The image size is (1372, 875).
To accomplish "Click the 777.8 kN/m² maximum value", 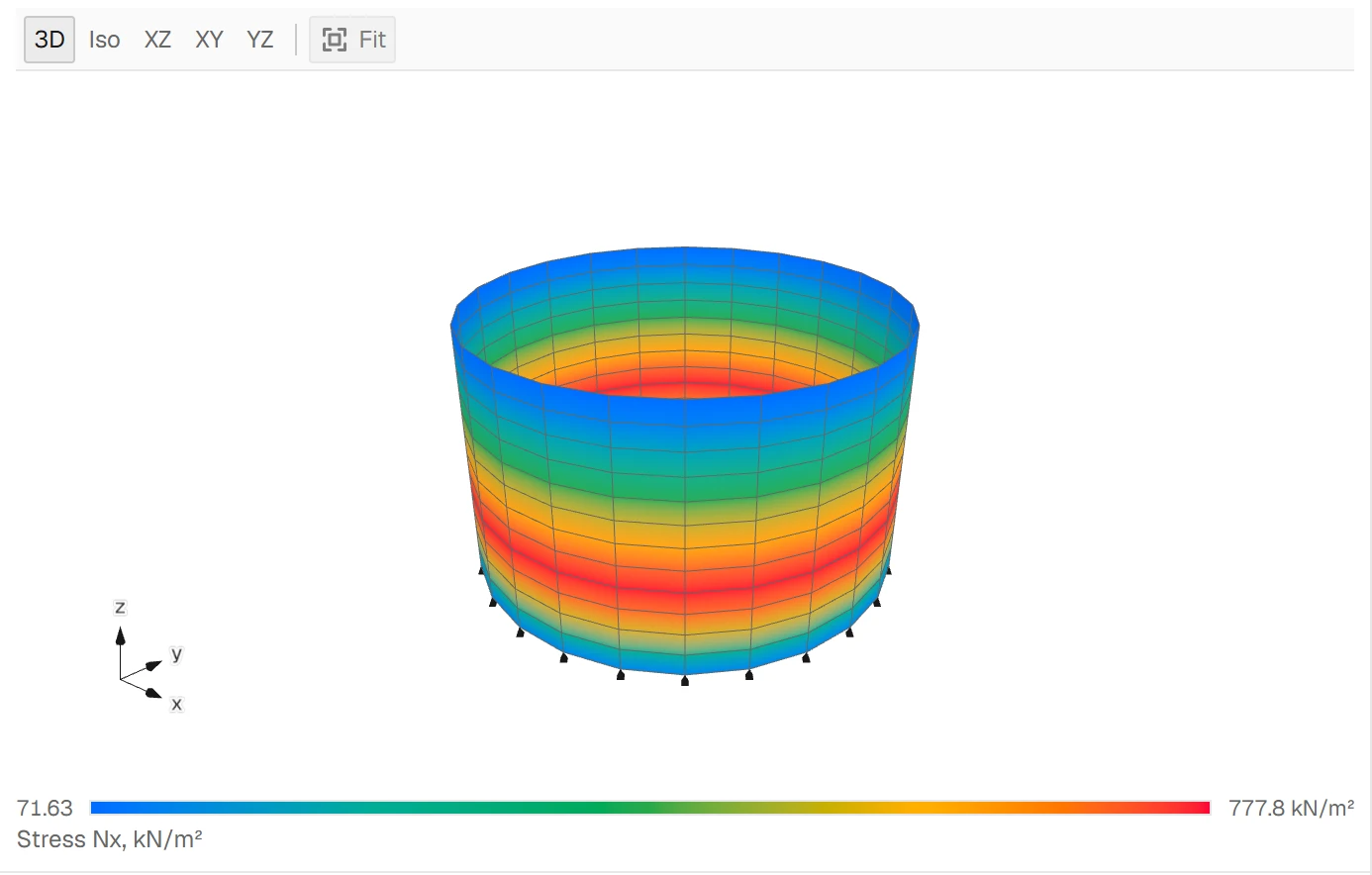I will (x=1291, y=808).
